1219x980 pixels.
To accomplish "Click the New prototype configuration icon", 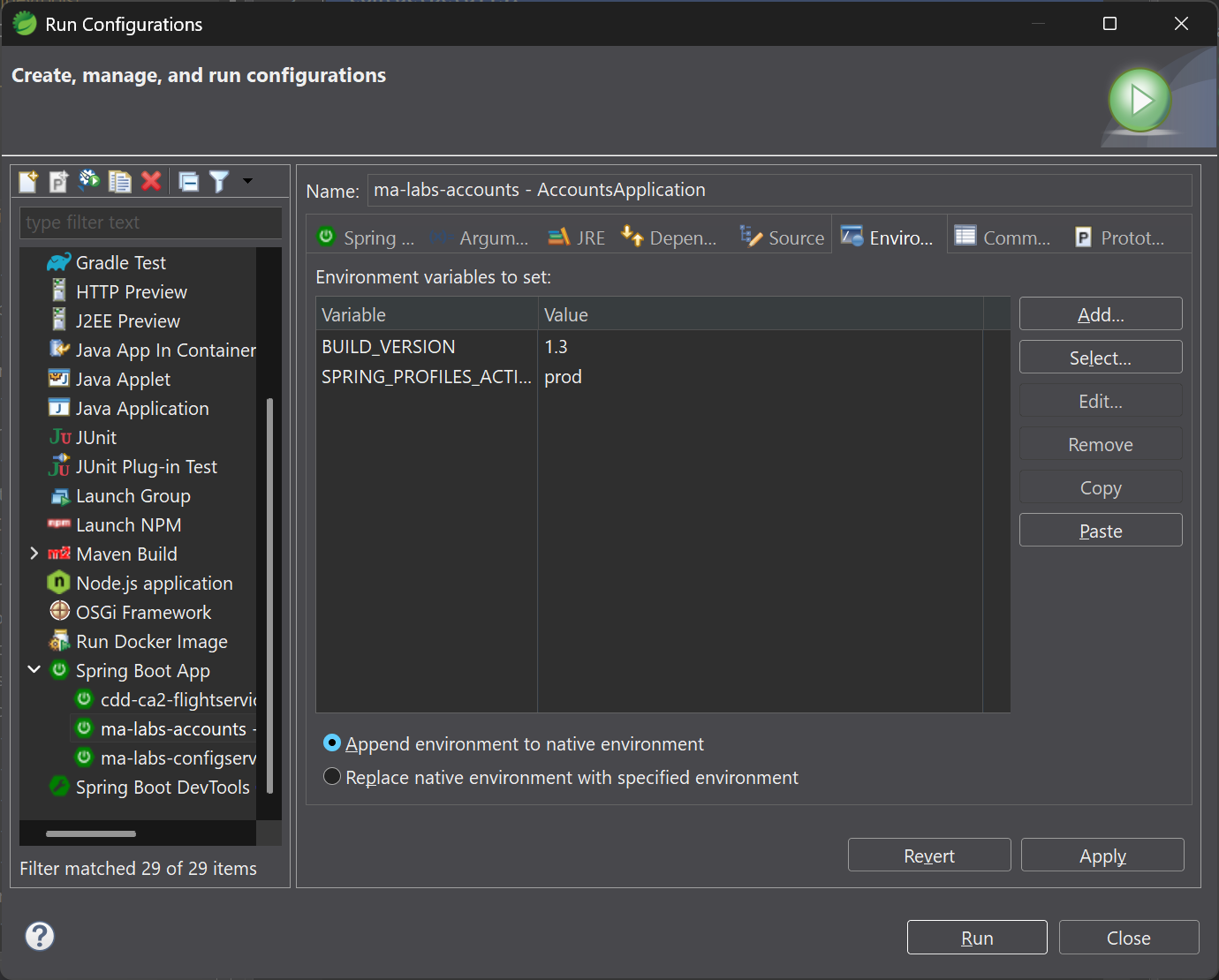I will click(58, 181).
